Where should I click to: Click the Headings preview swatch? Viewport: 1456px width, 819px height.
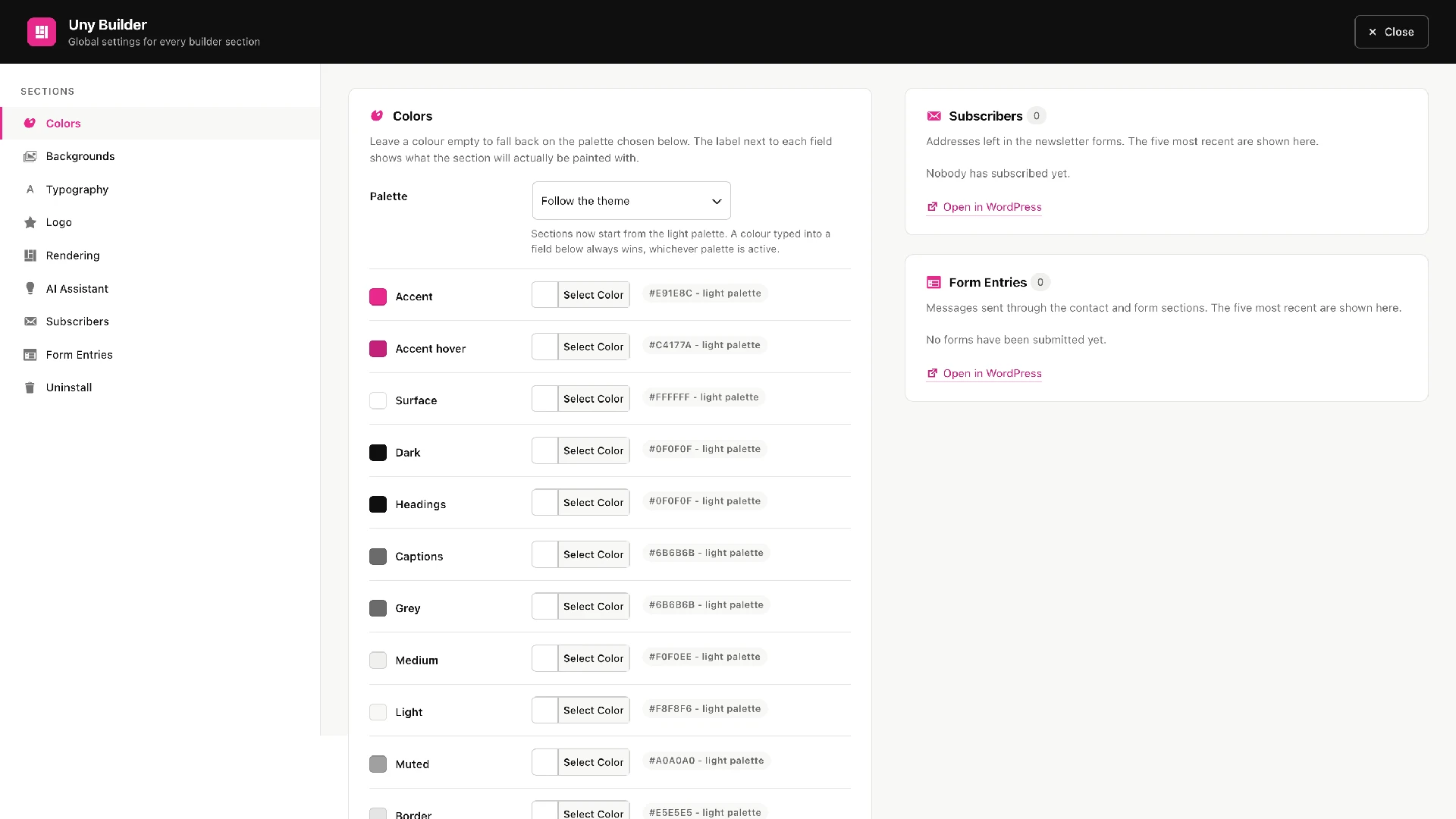378,504
